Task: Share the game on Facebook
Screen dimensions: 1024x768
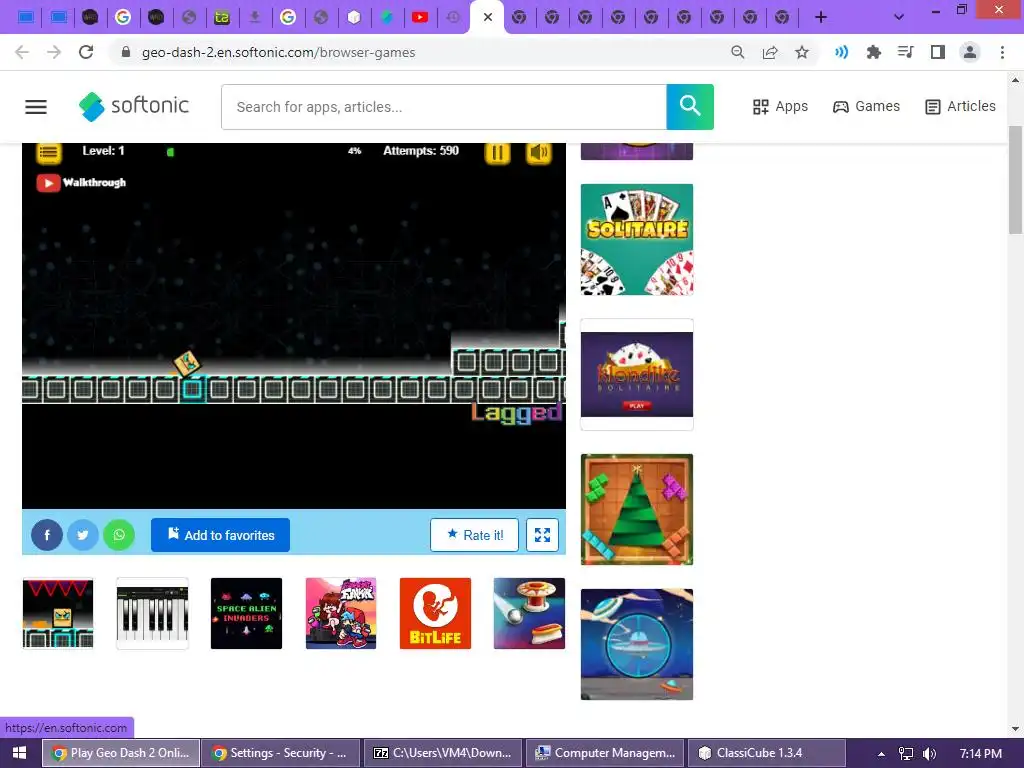Action: [47, 535]
